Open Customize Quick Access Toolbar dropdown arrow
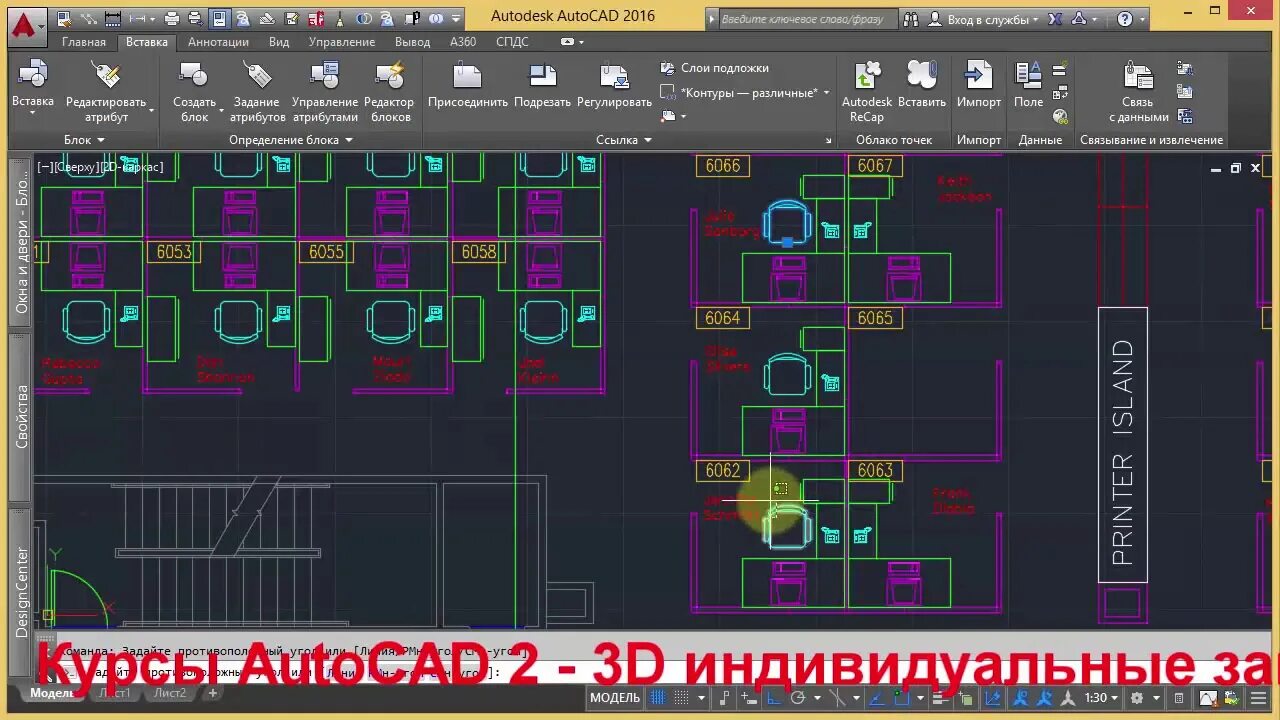This screenshot has height=720, width=1280. click(455, 19)
